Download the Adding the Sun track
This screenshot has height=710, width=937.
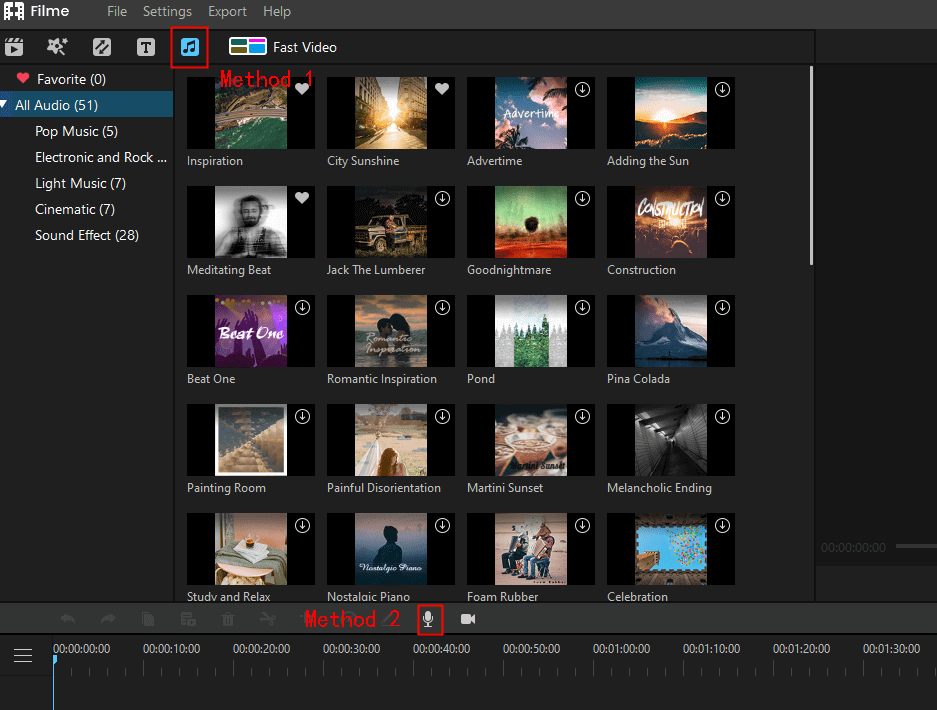click(x=722, y=90)
